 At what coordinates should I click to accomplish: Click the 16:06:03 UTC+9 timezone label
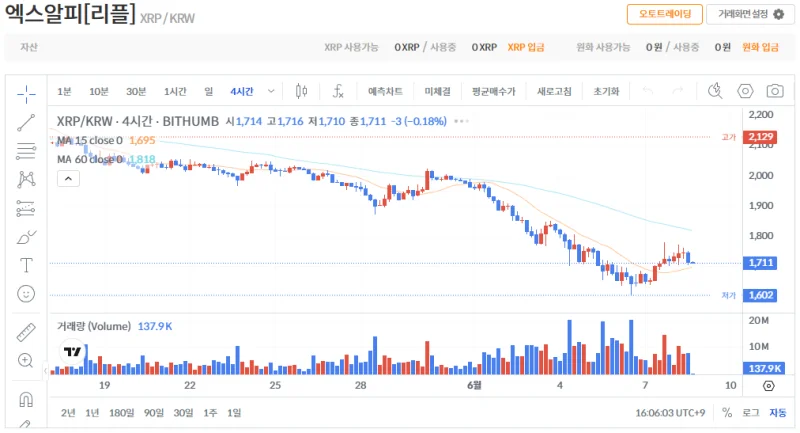tap(670, 413)
